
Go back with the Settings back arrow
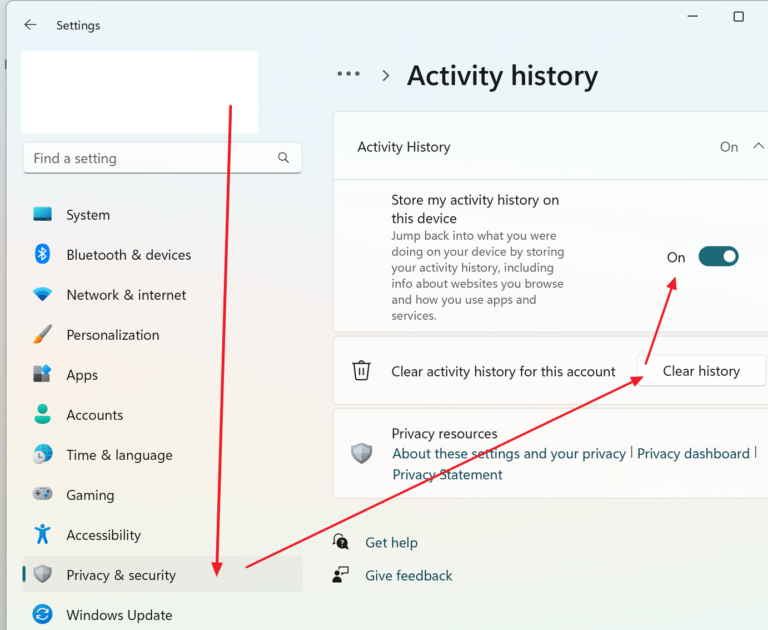pos(30,24)
